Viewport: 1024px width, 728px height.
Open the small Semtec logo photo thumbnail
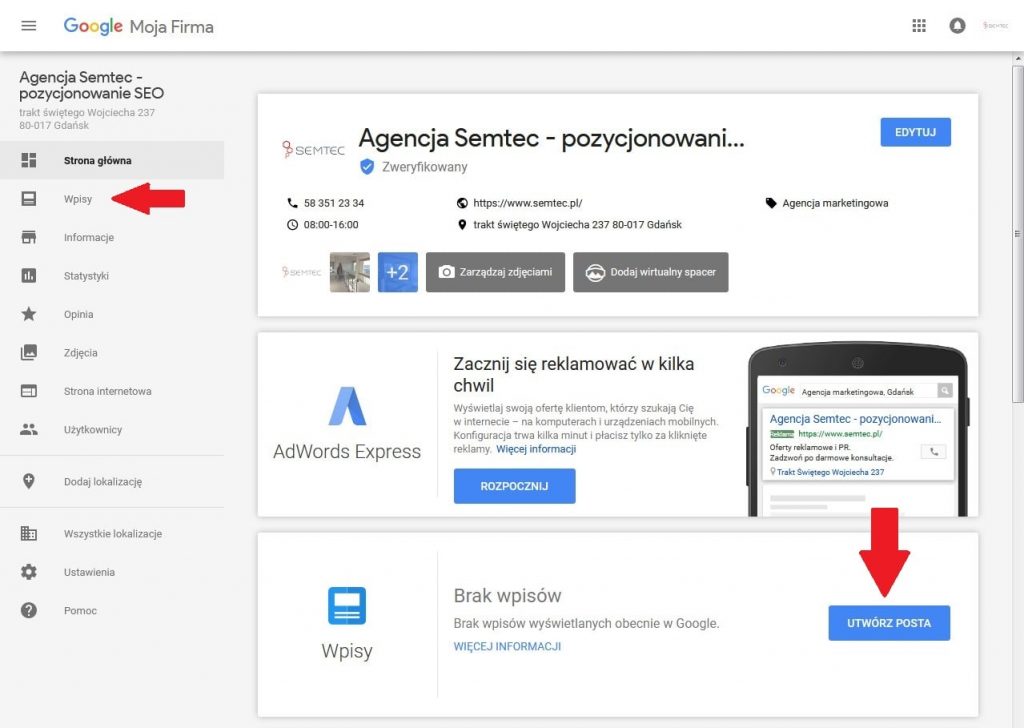pos(301,272)
